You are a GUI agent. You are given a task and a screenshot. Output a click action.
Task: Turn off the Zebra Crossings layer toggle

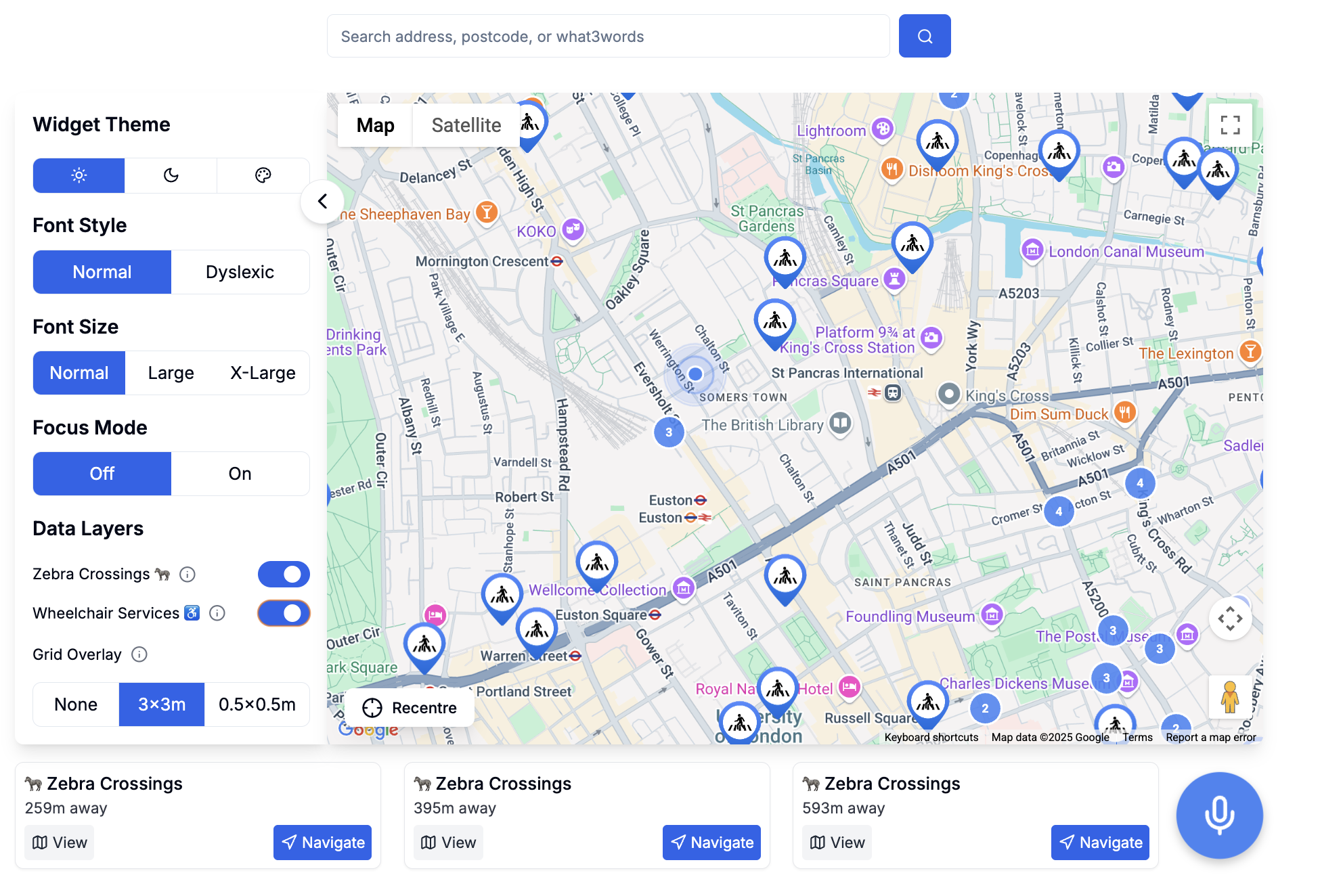coord(284,575)
